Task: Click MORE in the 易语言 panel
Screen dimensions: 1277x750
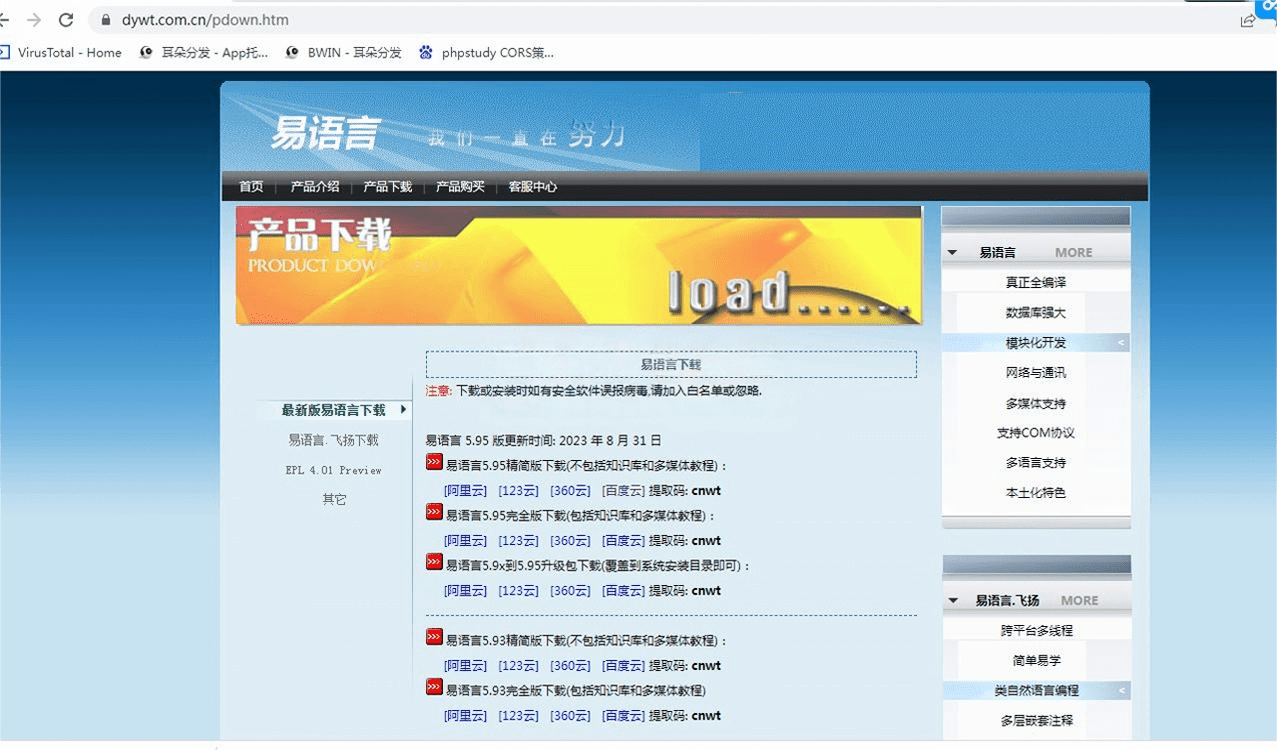Action: (1074, 253)
